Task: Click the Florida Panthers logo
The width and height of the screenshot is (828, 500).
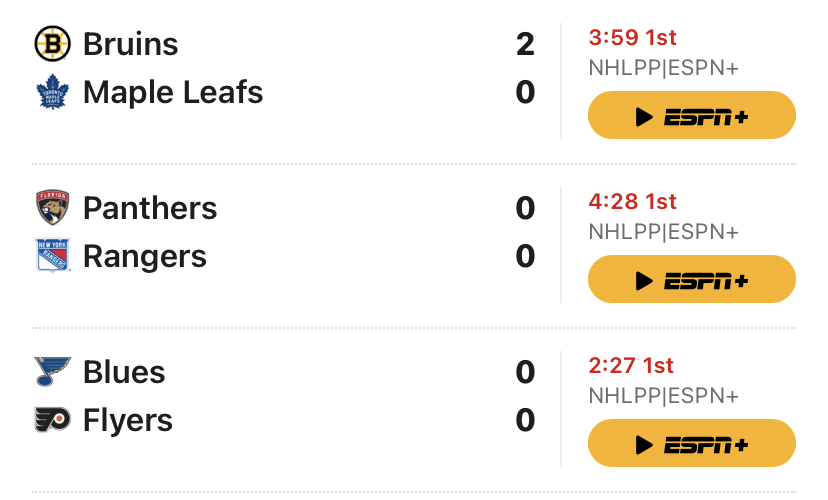Action: pos(52,208)
